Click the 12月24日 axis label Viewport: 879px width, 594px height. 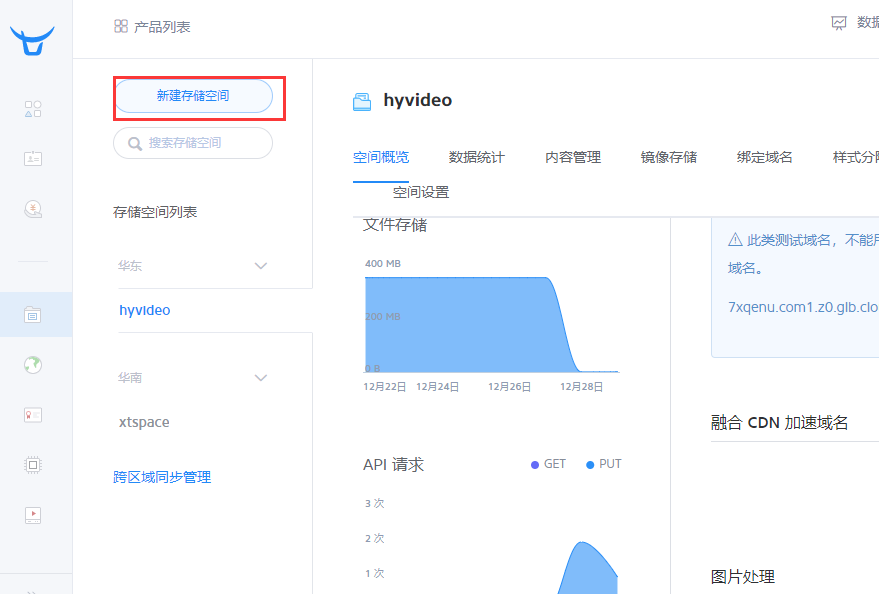point(437,387)
